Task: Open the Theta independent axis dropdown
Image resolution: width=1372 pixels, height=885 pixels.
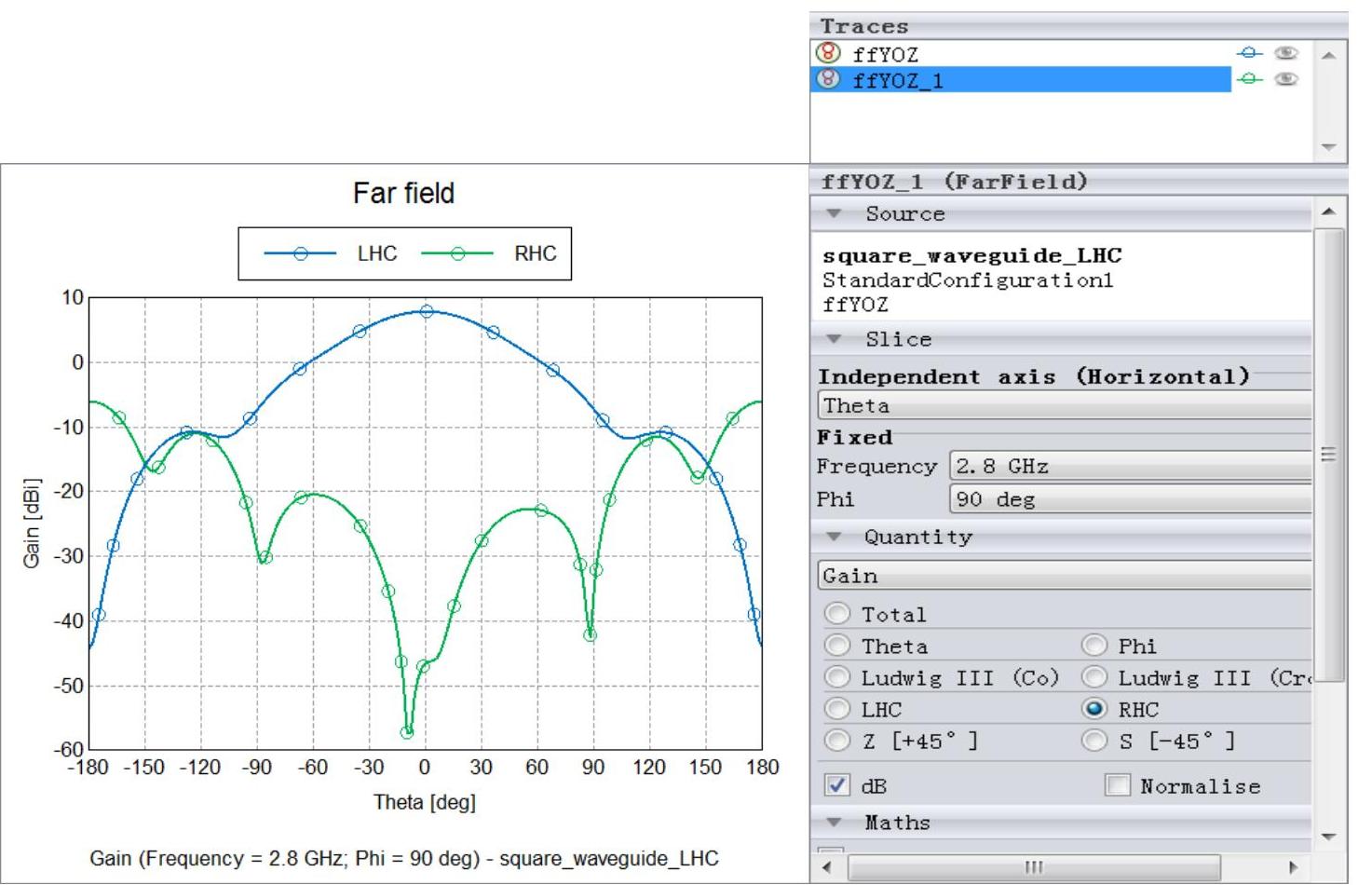Action: pyautogui.click(x=1064, y=405)
